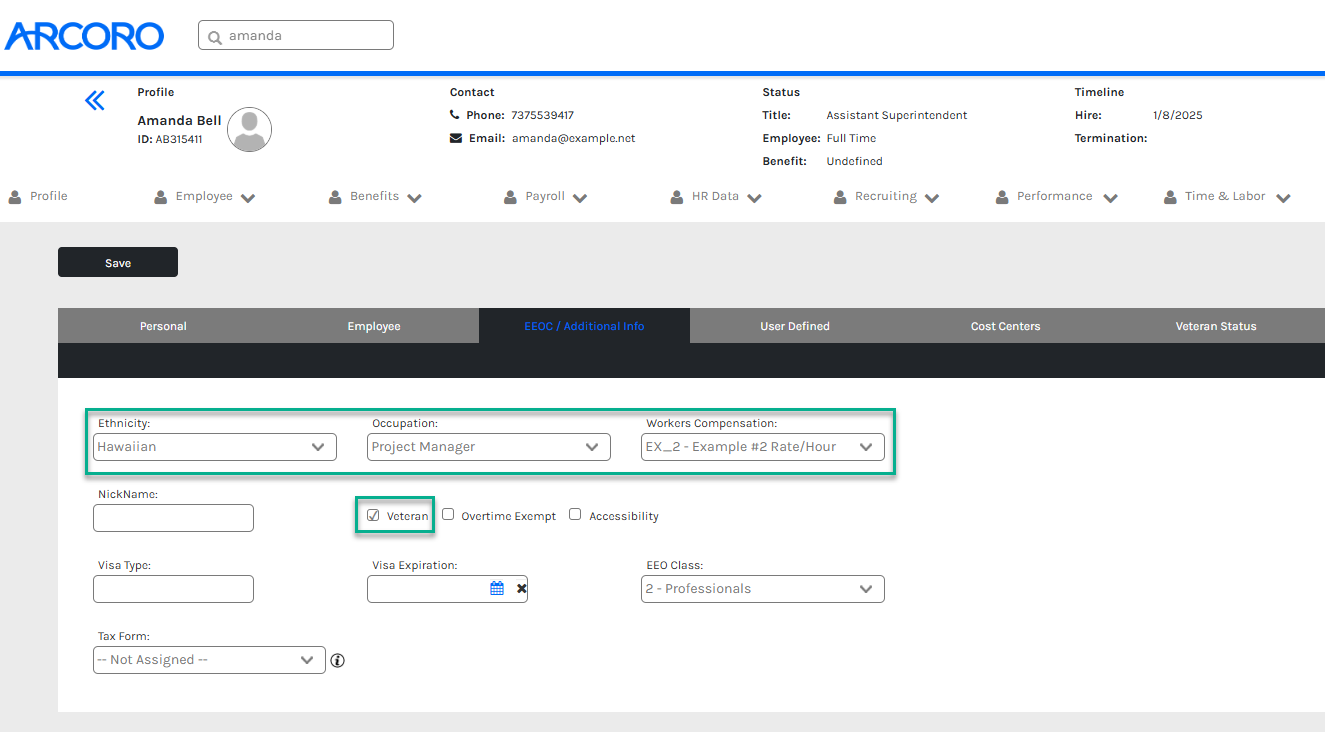Expand the Performance menu chevron
1325x732 pixels.
click(1110, 198)
